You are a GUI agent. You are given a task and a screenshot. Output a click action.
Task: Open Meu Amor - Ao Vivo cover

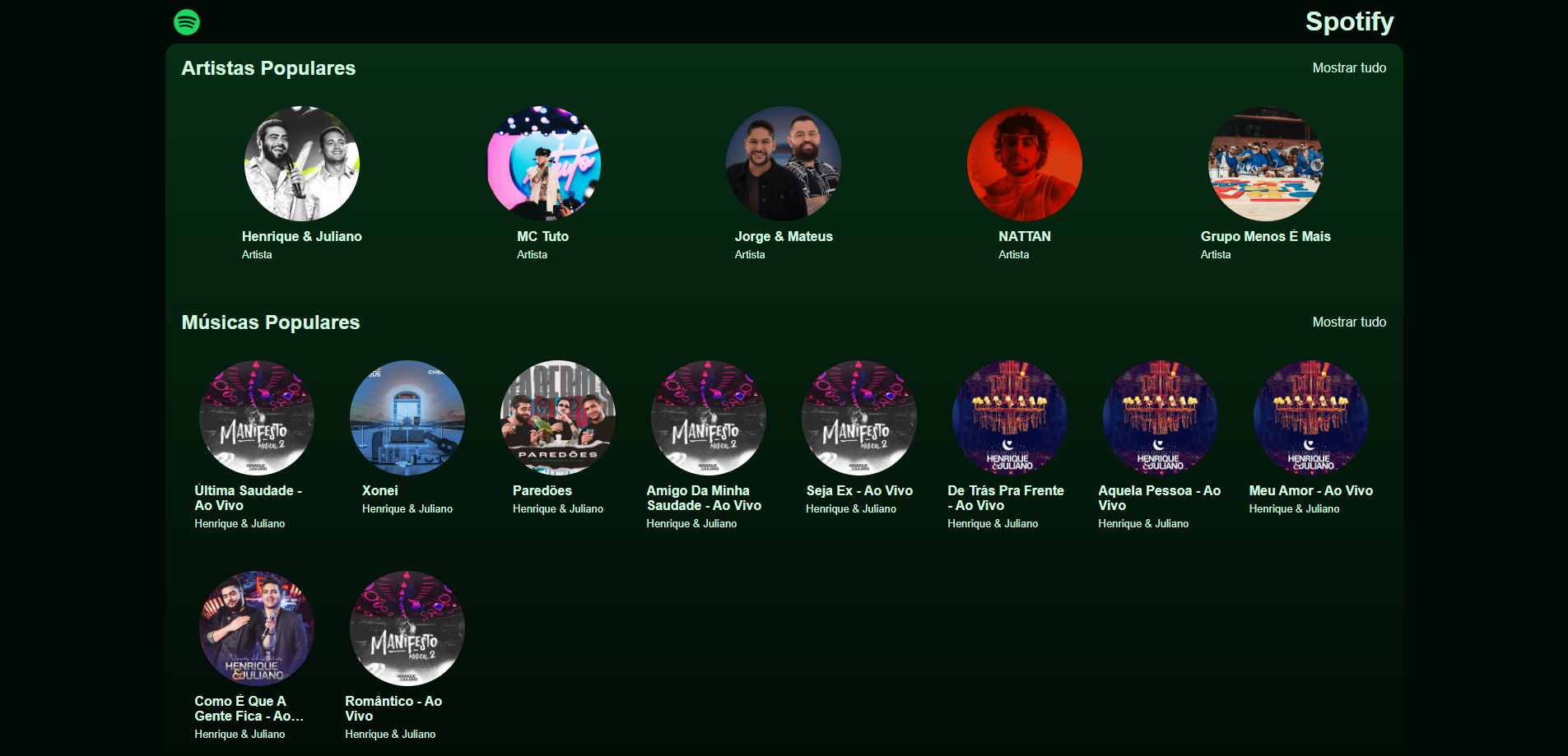(x=1311, y=418)
